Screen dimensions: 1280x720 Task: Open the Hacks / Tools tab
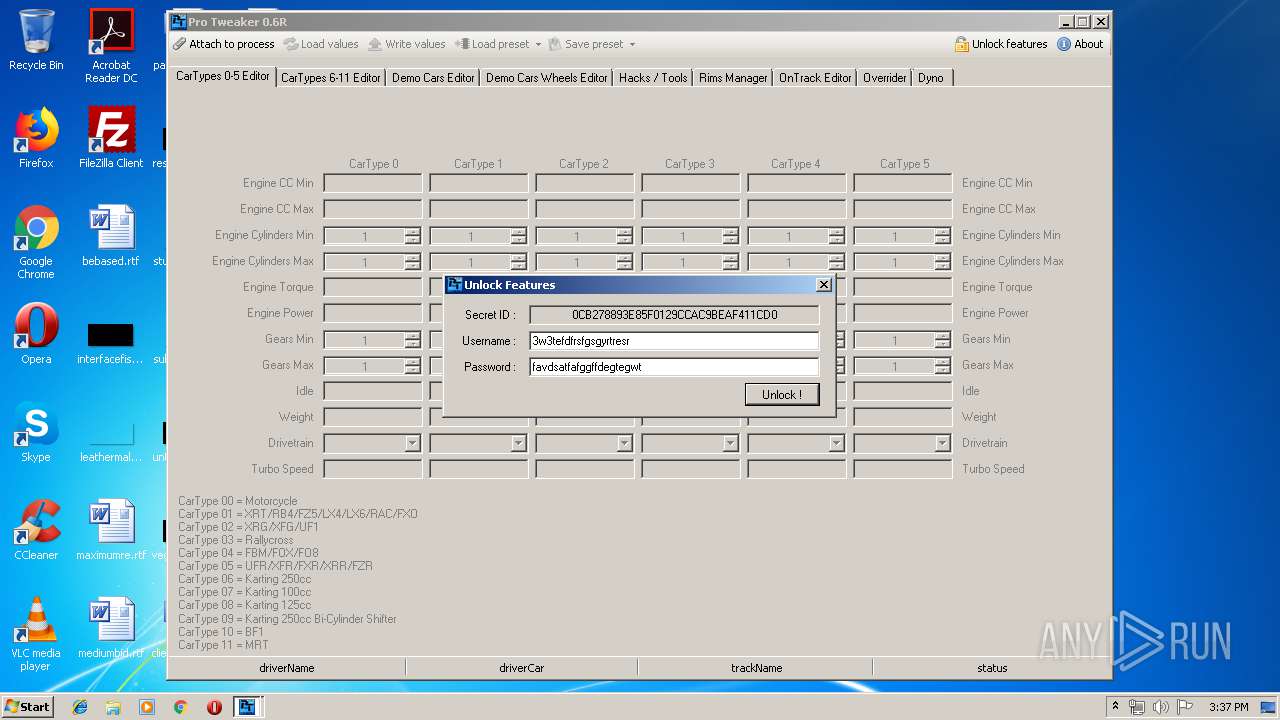coord(653,78)
